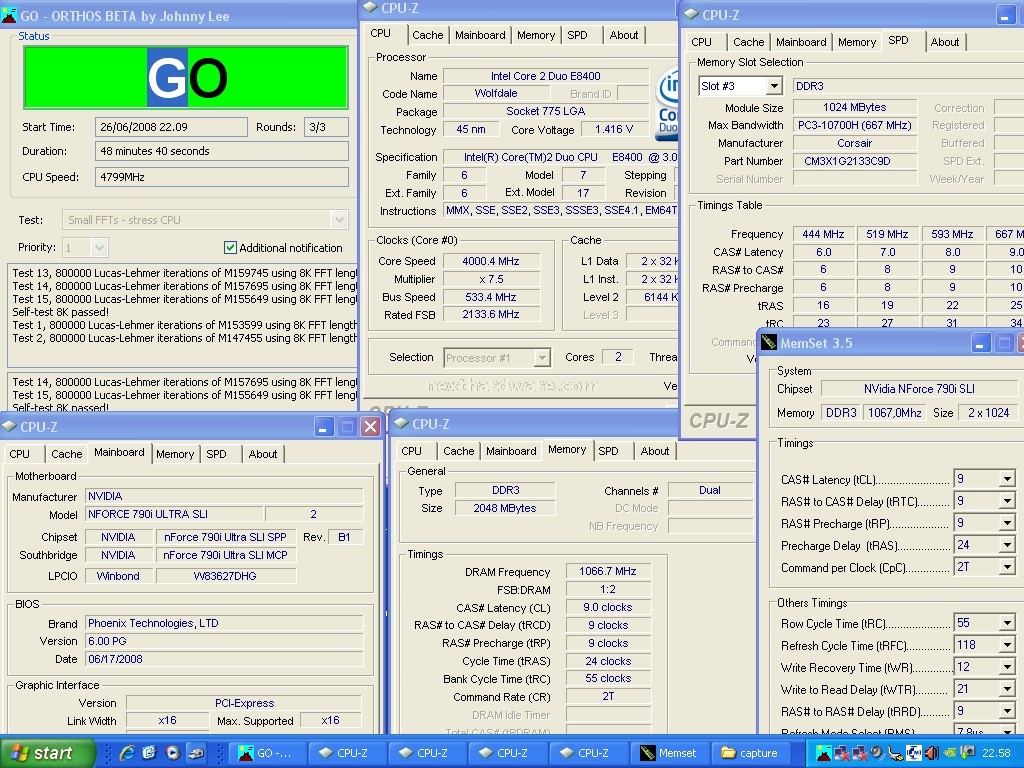Open the Refresh Cycle Time (tRFC) dropdown
This screenshot has height=768, width=1024.
tap(1006, 645)
